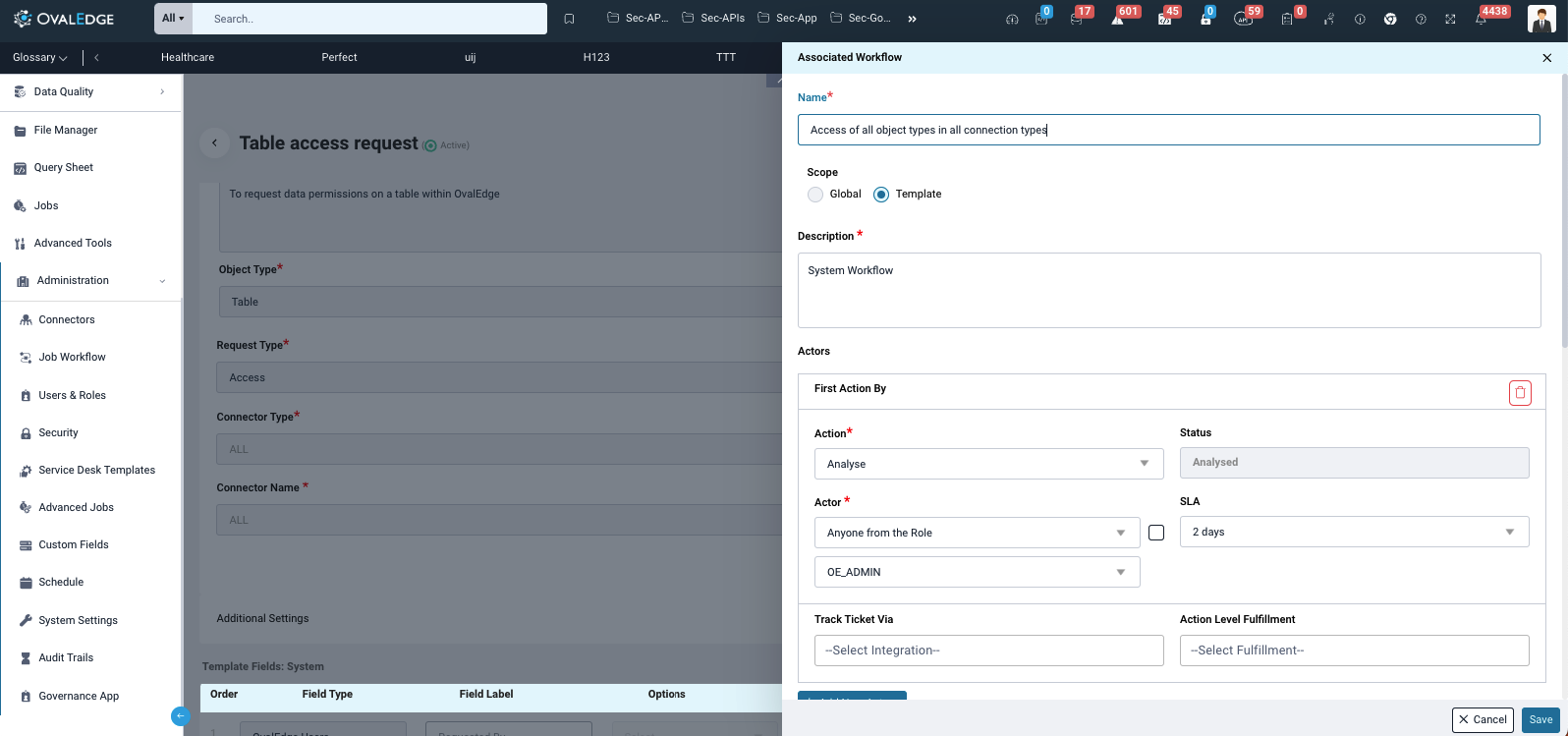Close the Associated Workflow panel
The width and height of the screenshot is (1568, 736).
coord(1547,58)
